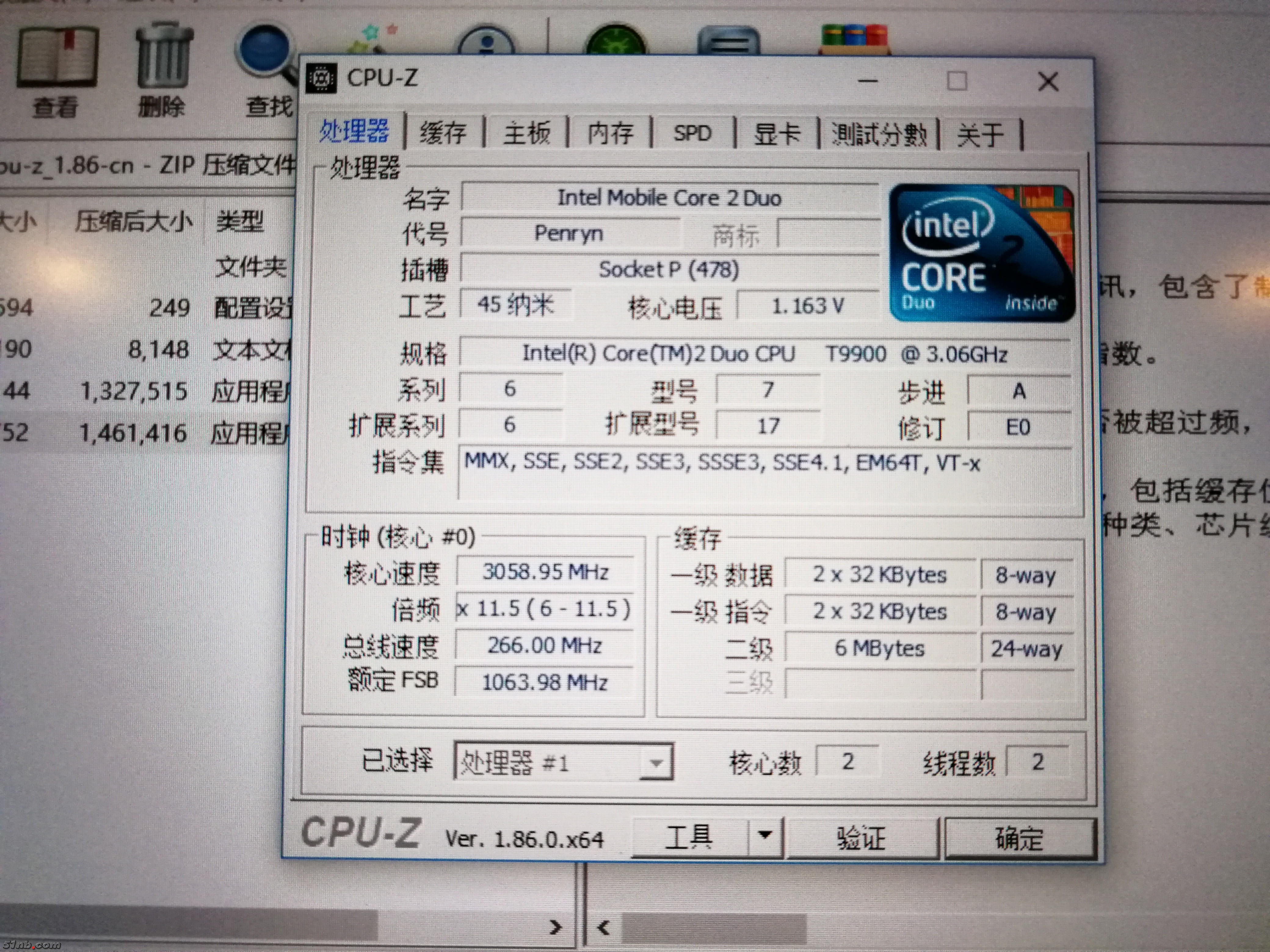This screenshot has height=952, width=1270.
Task: Click the Validate (验证) button
Action: 861,838
